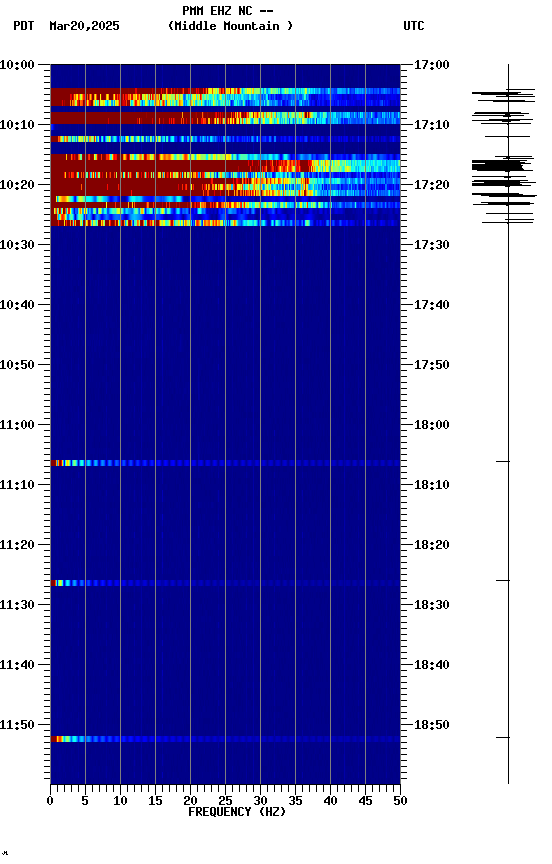Click the '17:00' UTC time label
552x864 pixels.
(432, 65)
